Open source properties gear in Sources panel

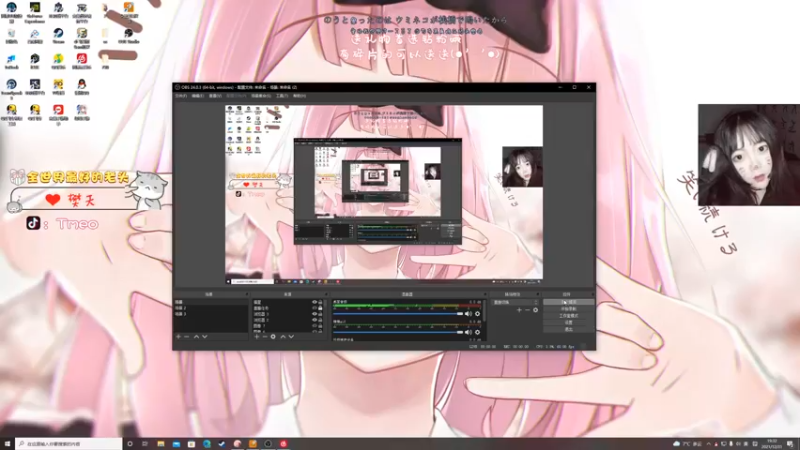click(x=273, y=337)
